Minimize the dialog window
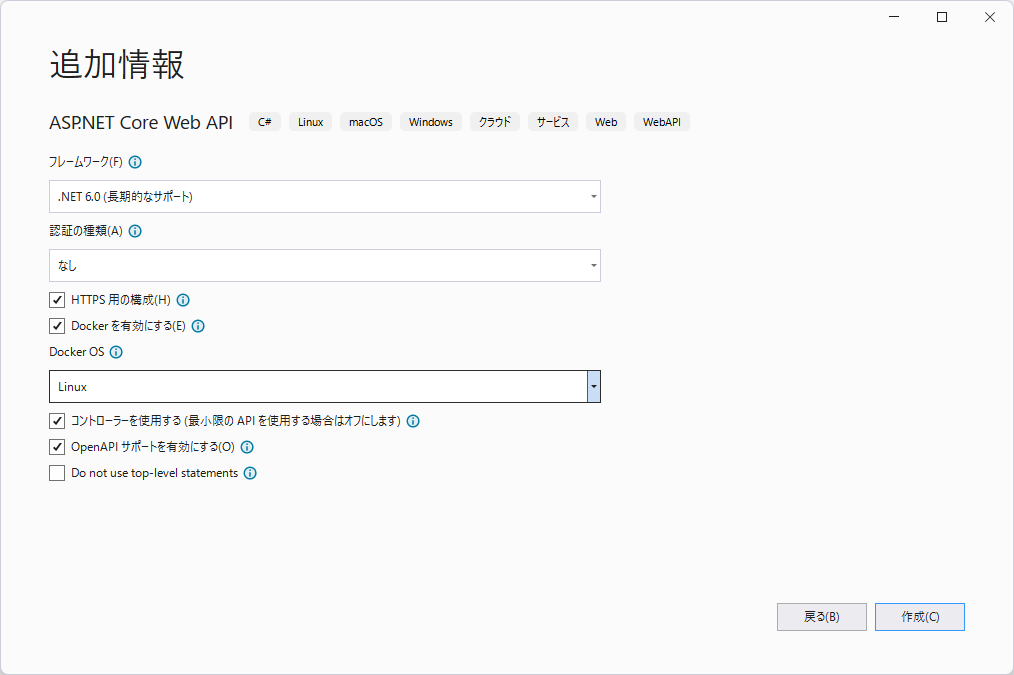Screen dimensions: 1014x675 point(894,17)
